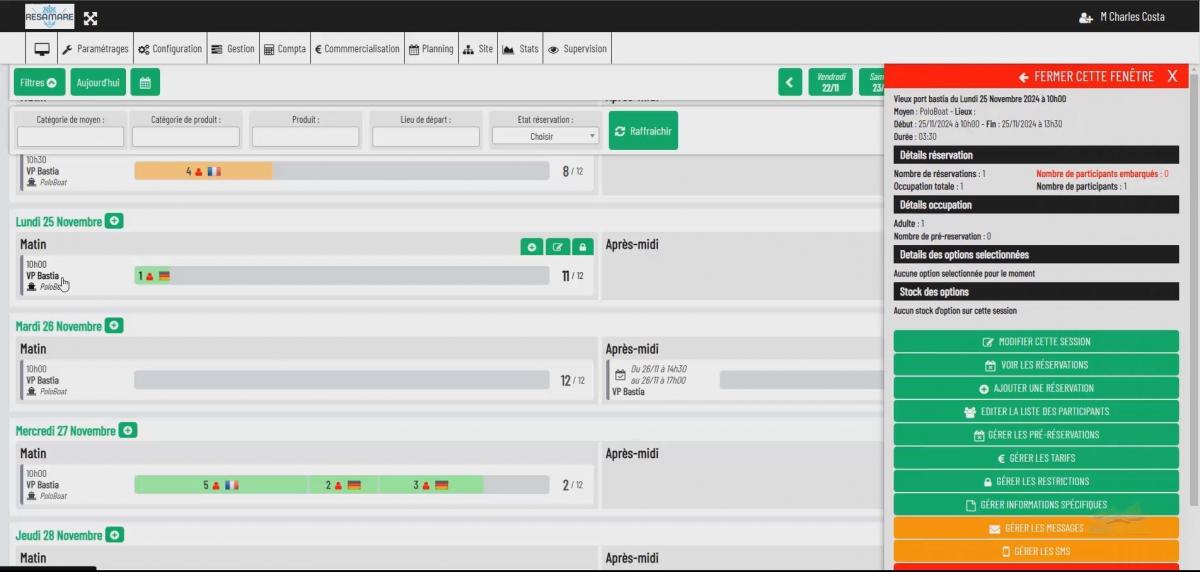
Task: Click the Produit filter field
Action: coord(306,136)
